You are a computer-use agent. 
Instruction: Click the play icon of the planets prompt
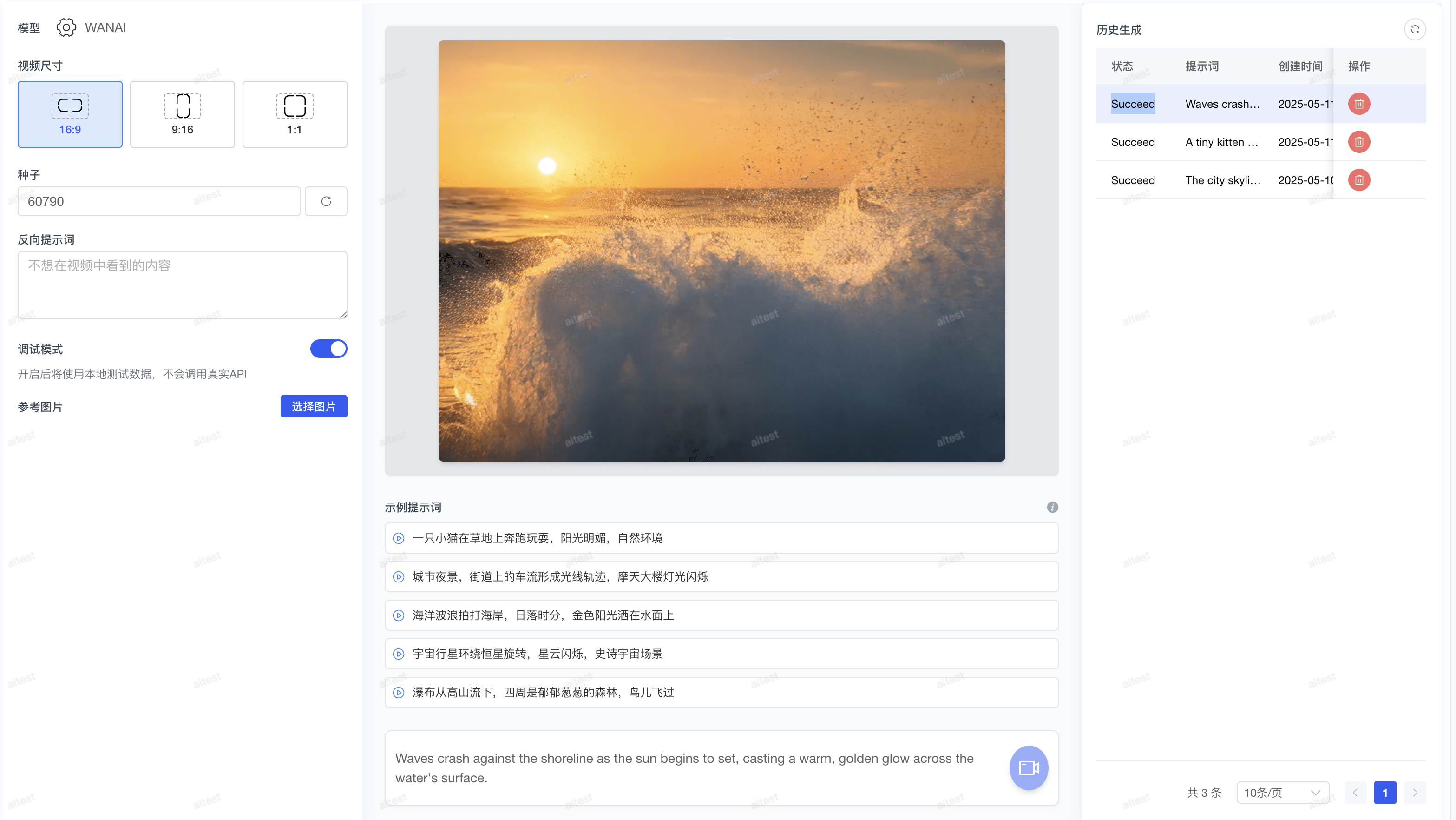click(x=399, y=654)
